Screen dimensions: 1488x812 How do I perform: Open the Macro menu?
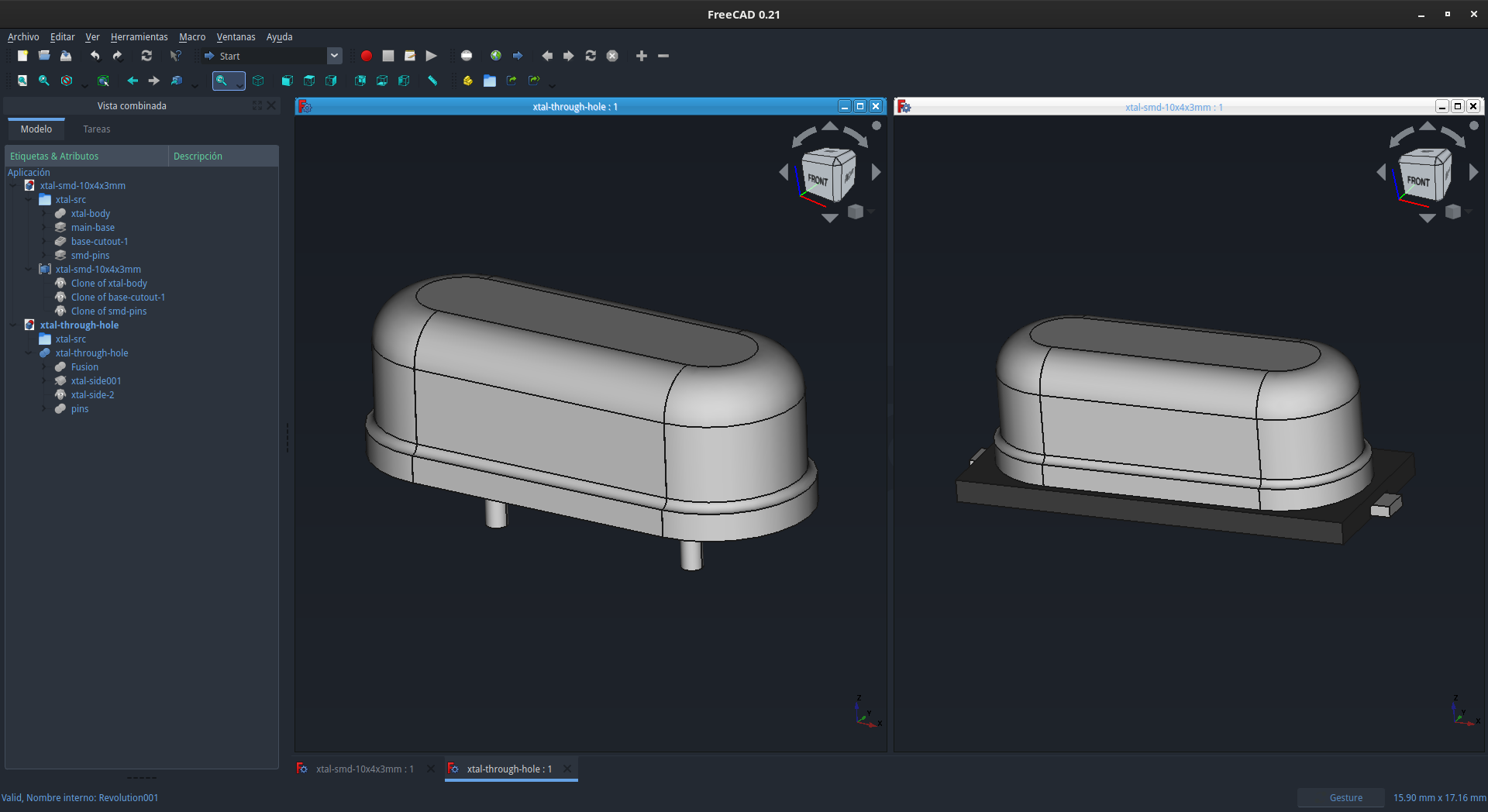click(192, 36)
